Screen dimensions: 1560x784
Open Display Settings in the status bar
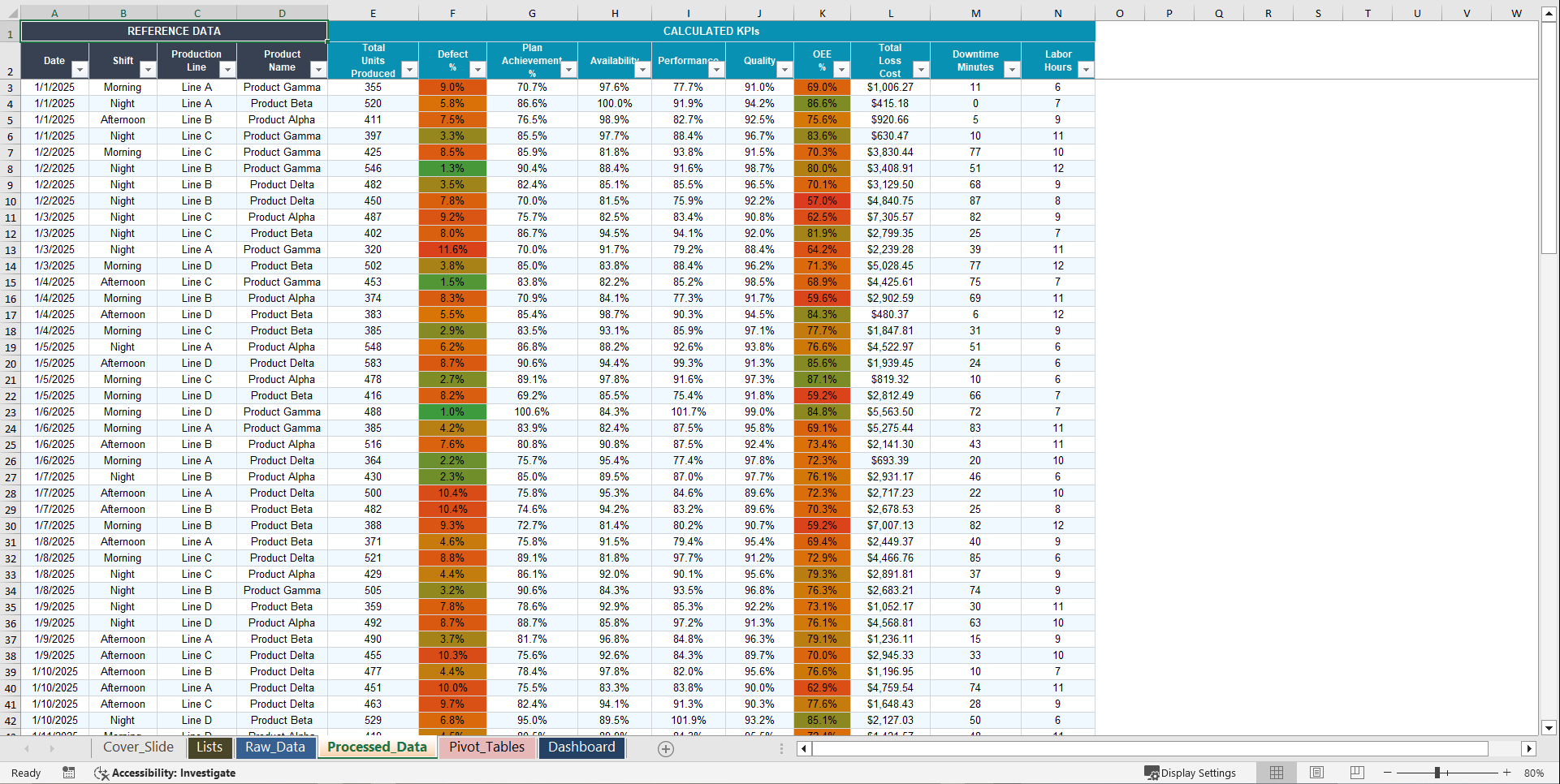pos(1191,773)
